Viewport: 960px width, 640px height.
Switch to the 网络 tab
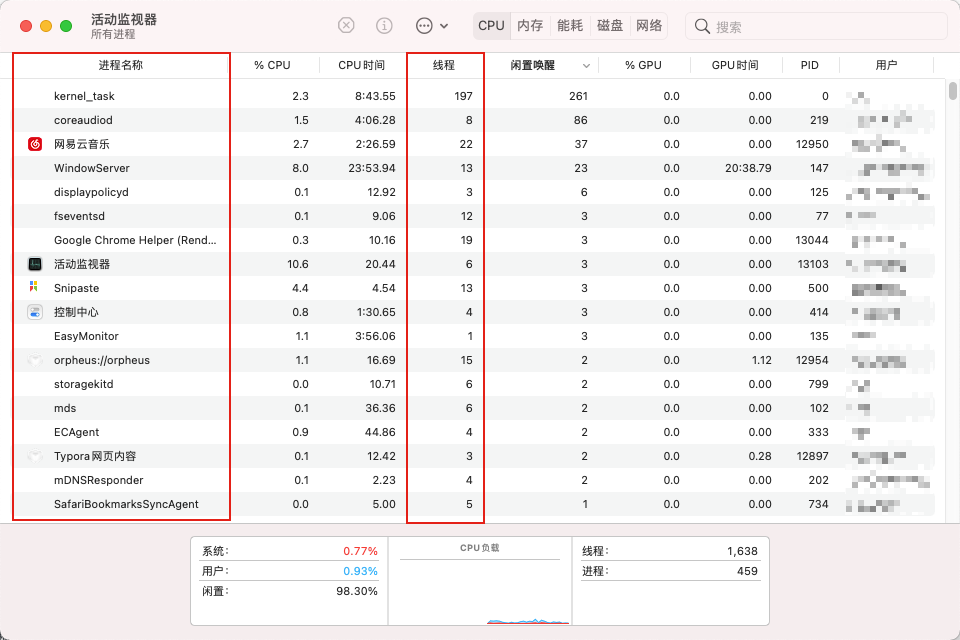tap(649, 26)
